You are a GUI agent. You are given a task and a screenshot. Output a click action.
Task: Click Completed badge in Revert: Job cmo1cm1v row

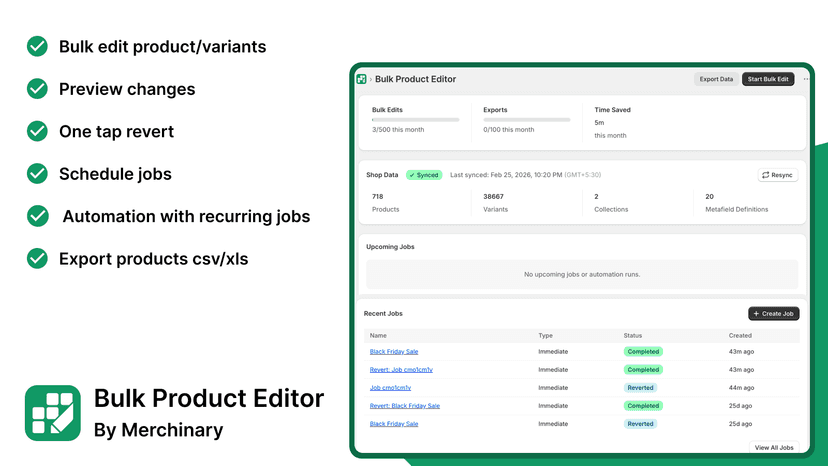pyautogui.click(x=643, y=369)
